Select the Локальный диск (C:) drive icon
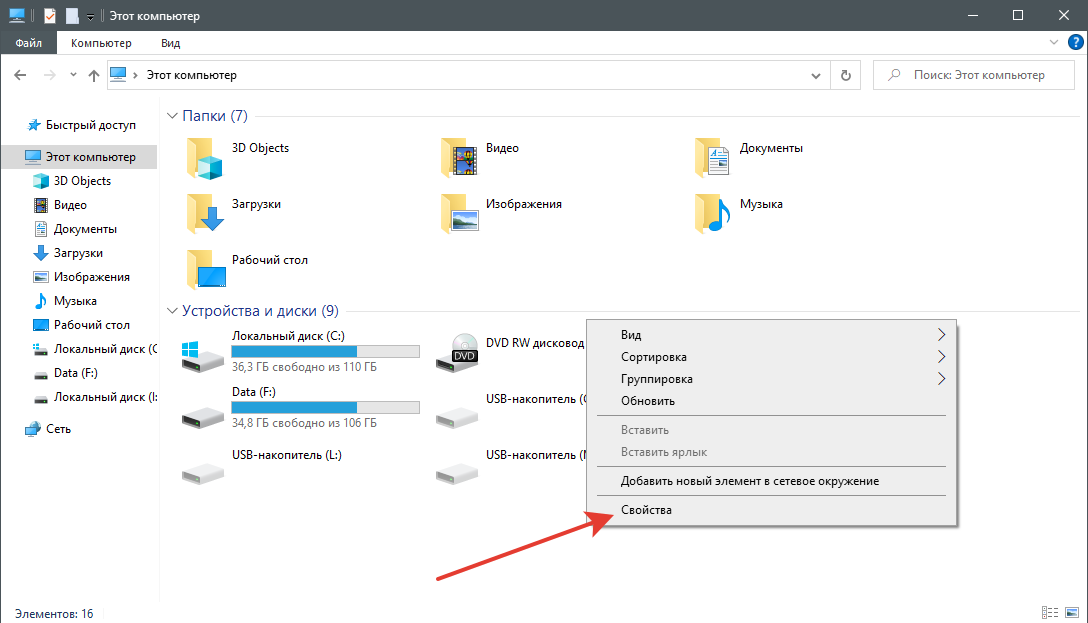The width and height of the screenshot is (1088, 623). coord(203,357)
